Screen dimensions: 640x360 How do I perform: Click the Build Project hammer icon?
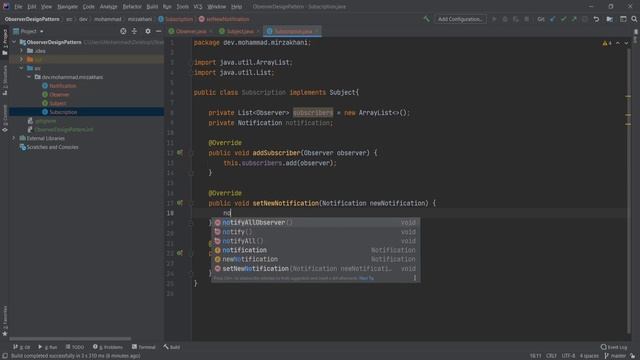[427, 19]
